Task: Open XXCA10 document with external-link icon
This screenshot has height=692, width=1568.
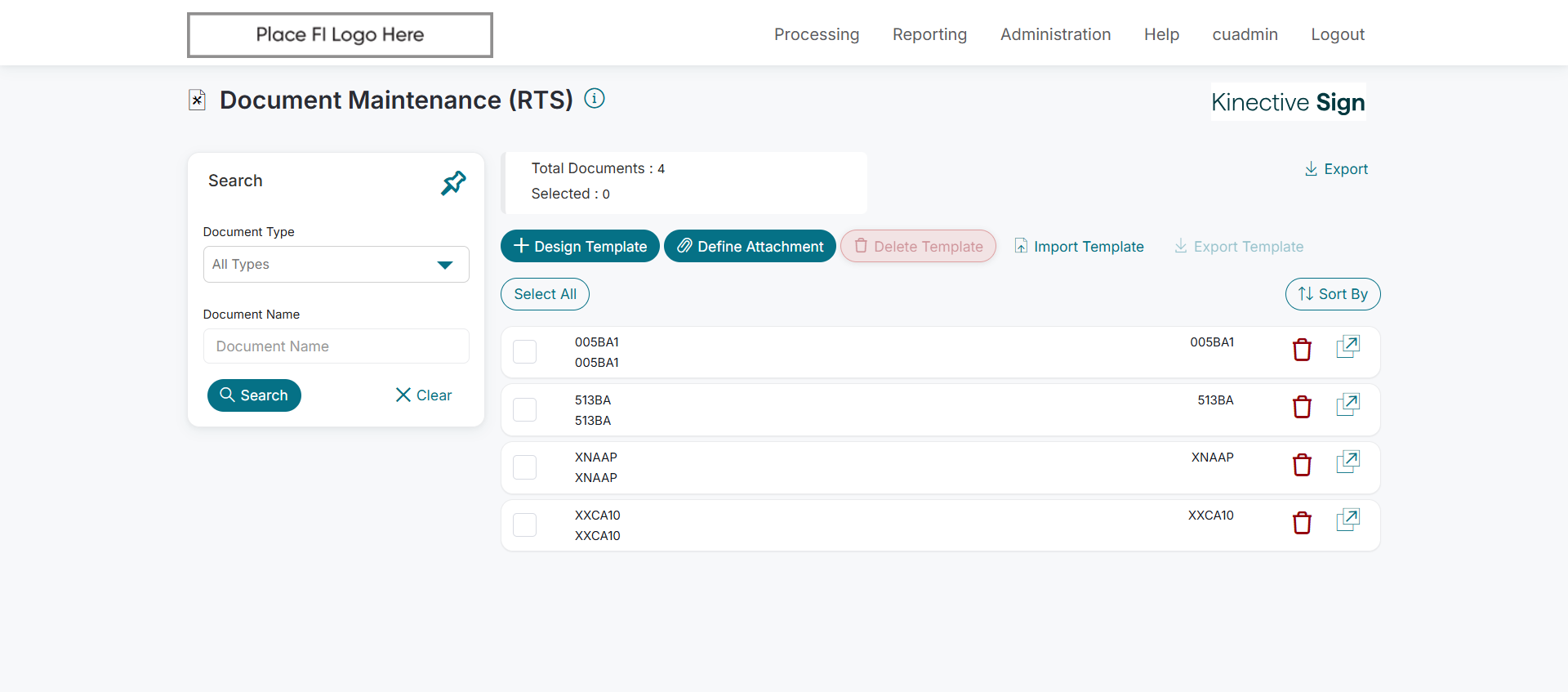Action: click(1347, 520)
